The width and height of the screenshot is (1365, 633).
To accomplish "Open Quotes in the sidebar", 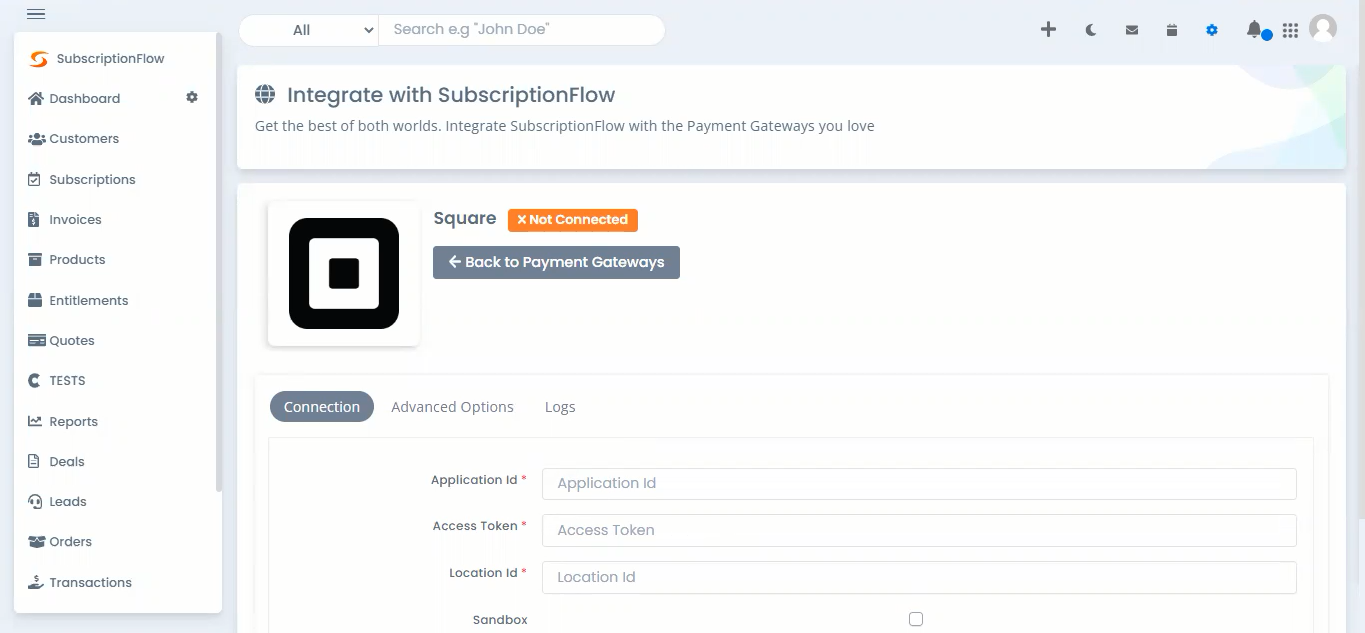I will [x=72, y=341].
